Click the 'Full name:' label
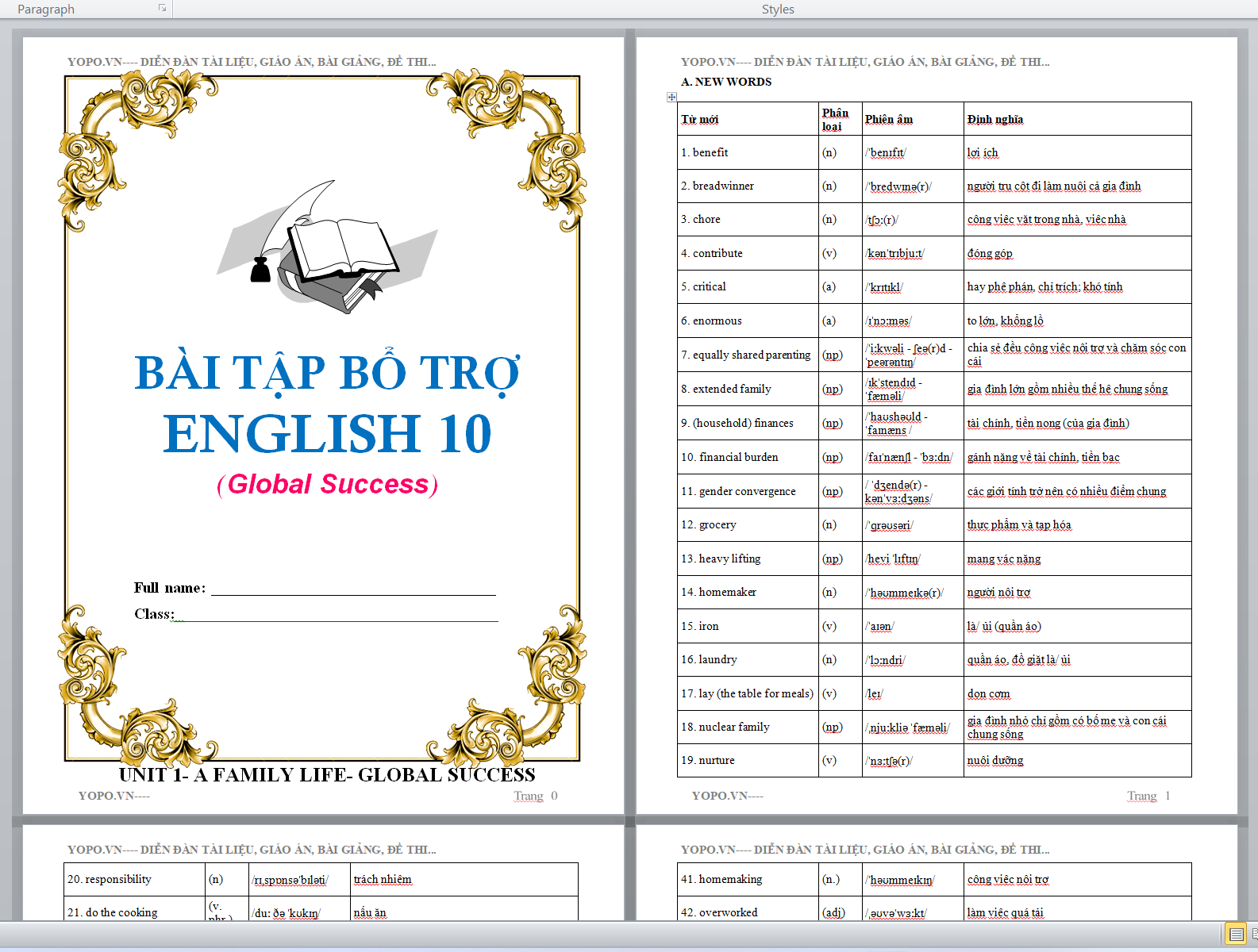Image resolution: width=1258 pixels, height=952 pixels. tap(170, 588)
